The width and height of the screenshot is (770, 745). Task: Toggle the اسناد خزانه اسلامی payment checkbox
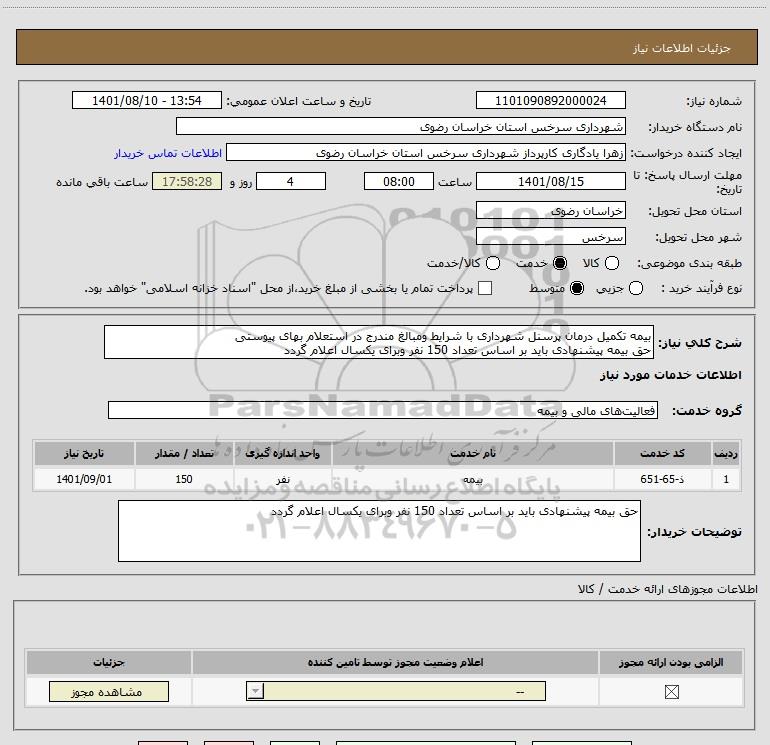tap(485, 288)
